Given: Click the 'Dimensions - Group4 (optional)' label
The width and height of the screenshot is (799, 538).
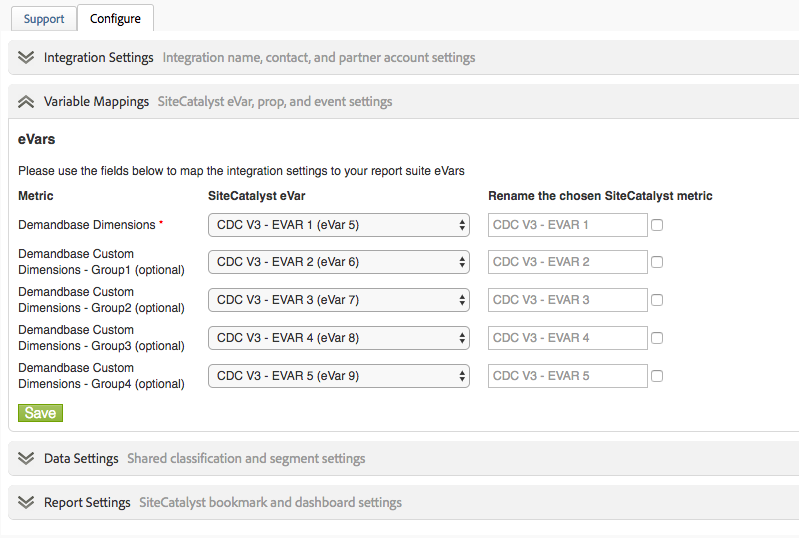Looking at the screenshot, I should tap(101, 384).
